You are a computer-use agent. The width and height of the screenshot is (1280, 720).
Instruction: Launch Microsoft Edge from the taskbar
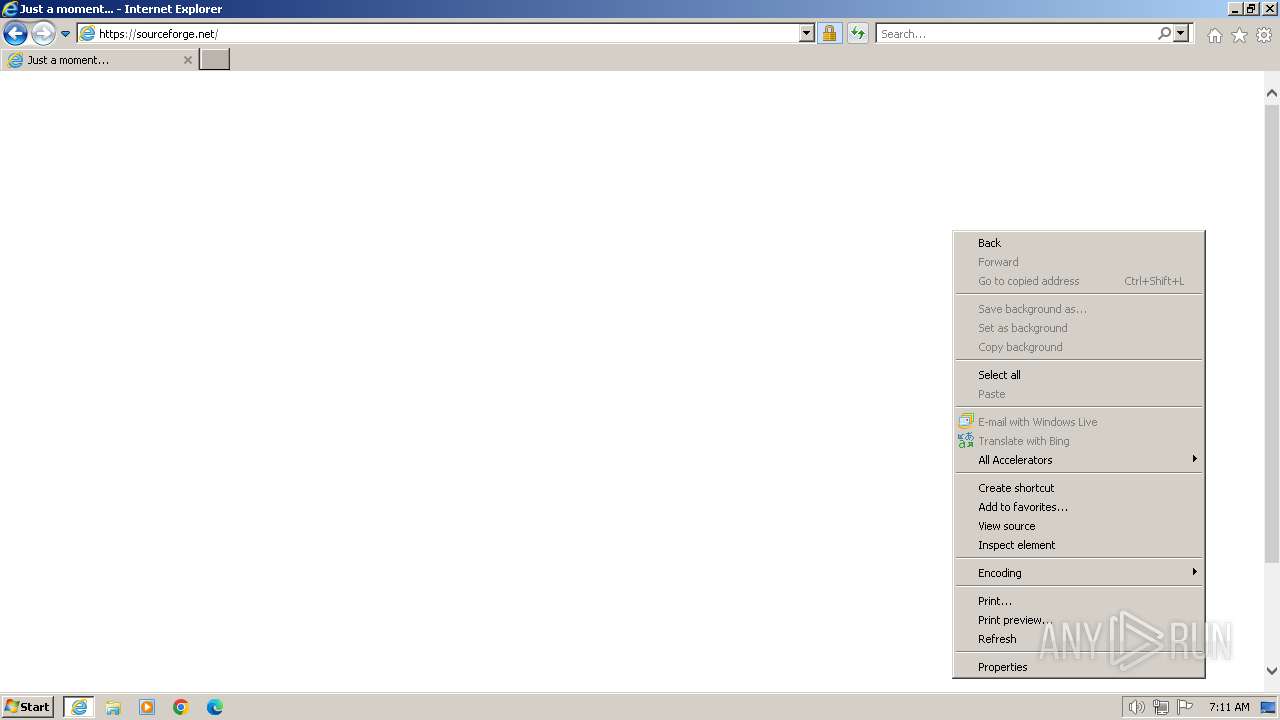[215, 707]
